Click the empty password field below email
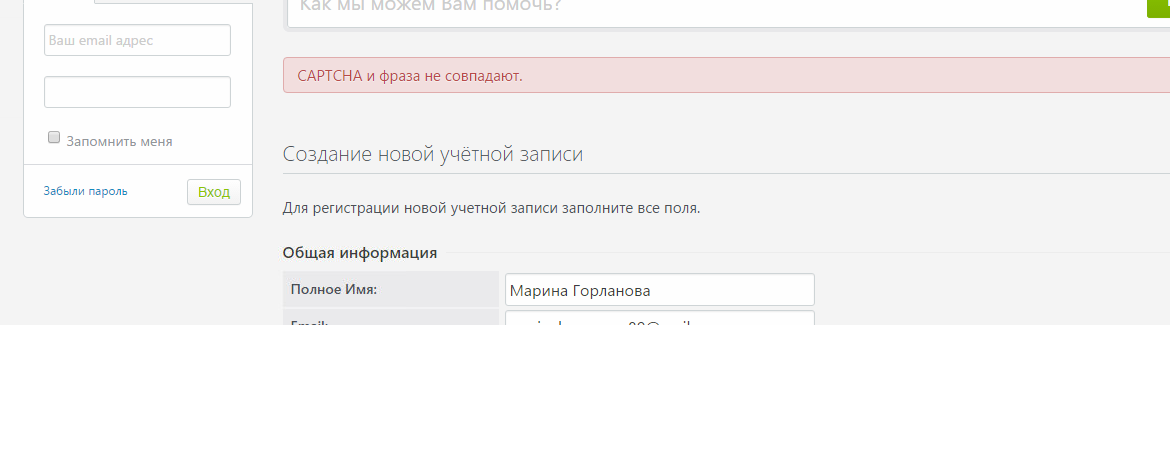The height and width of the screenshot is (460, 1170). pos(137,92)
